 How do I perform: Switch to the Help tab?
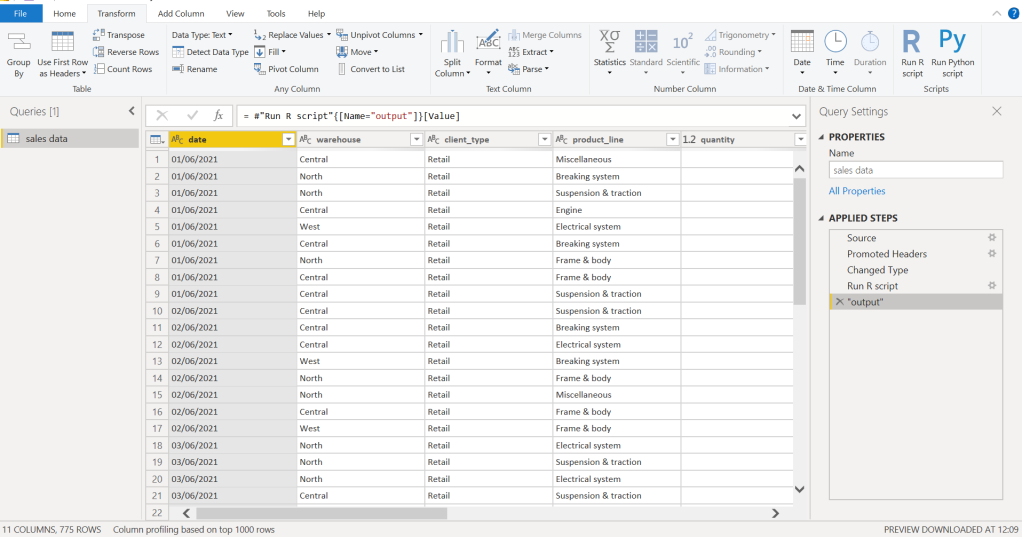coord(316,13)
